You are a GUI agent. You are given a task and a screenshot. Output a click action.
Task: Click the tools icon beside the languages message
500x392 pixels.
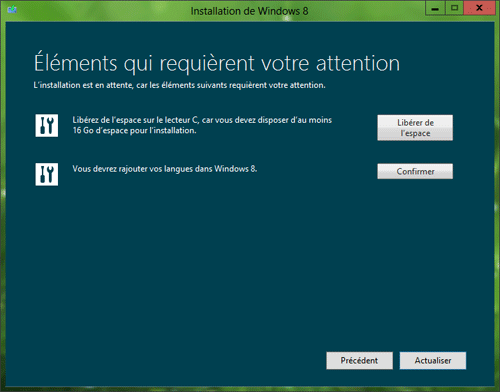click(x=47, y=174)
